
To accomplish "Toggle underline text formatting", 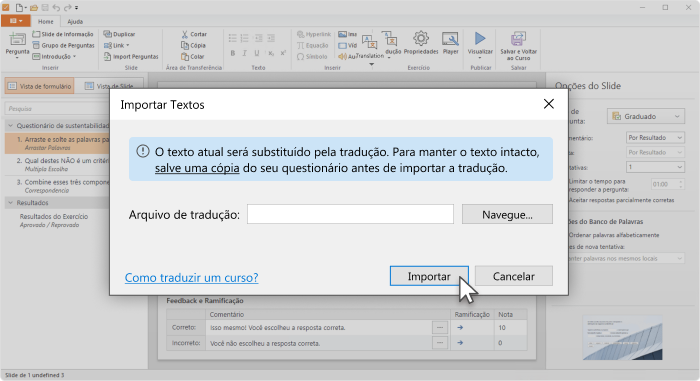I will pyautogui.click(x=257, y=53).
